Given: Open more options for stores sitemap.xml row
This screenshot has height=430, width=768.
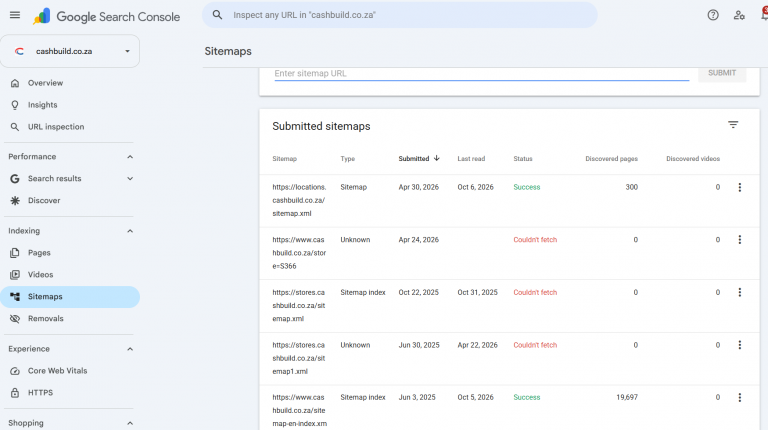Looking at the screenshot, I should point(740,292).
